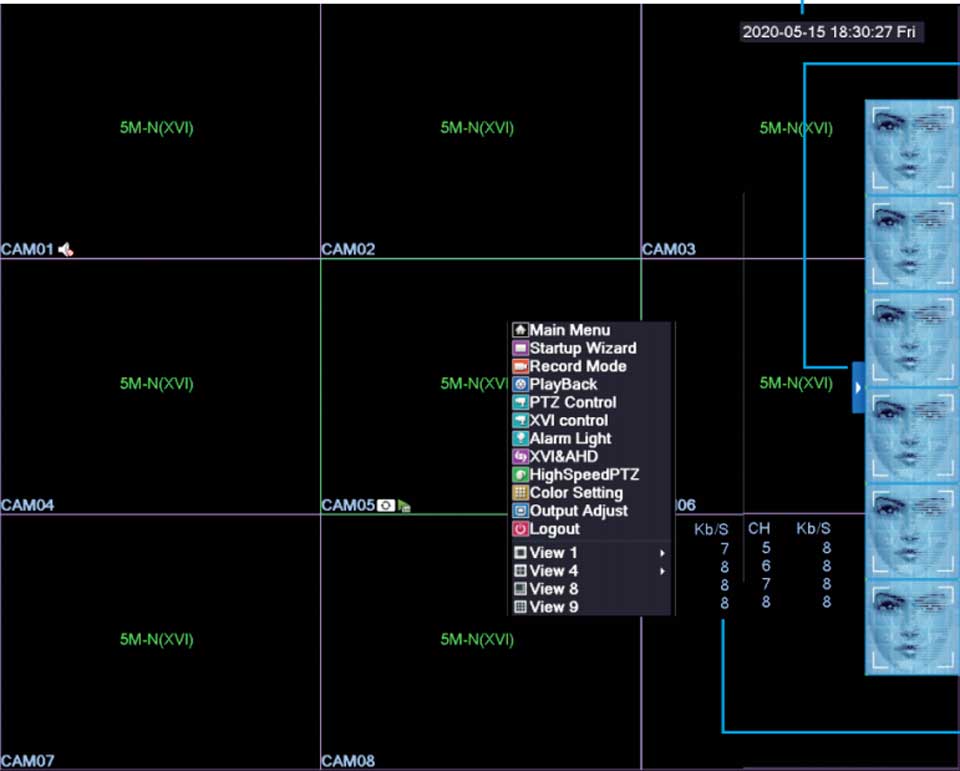Expand the View 1 submenu arrow
Image resolution: width=960 pixels, height=771 pixels.
tap(662, 553)
